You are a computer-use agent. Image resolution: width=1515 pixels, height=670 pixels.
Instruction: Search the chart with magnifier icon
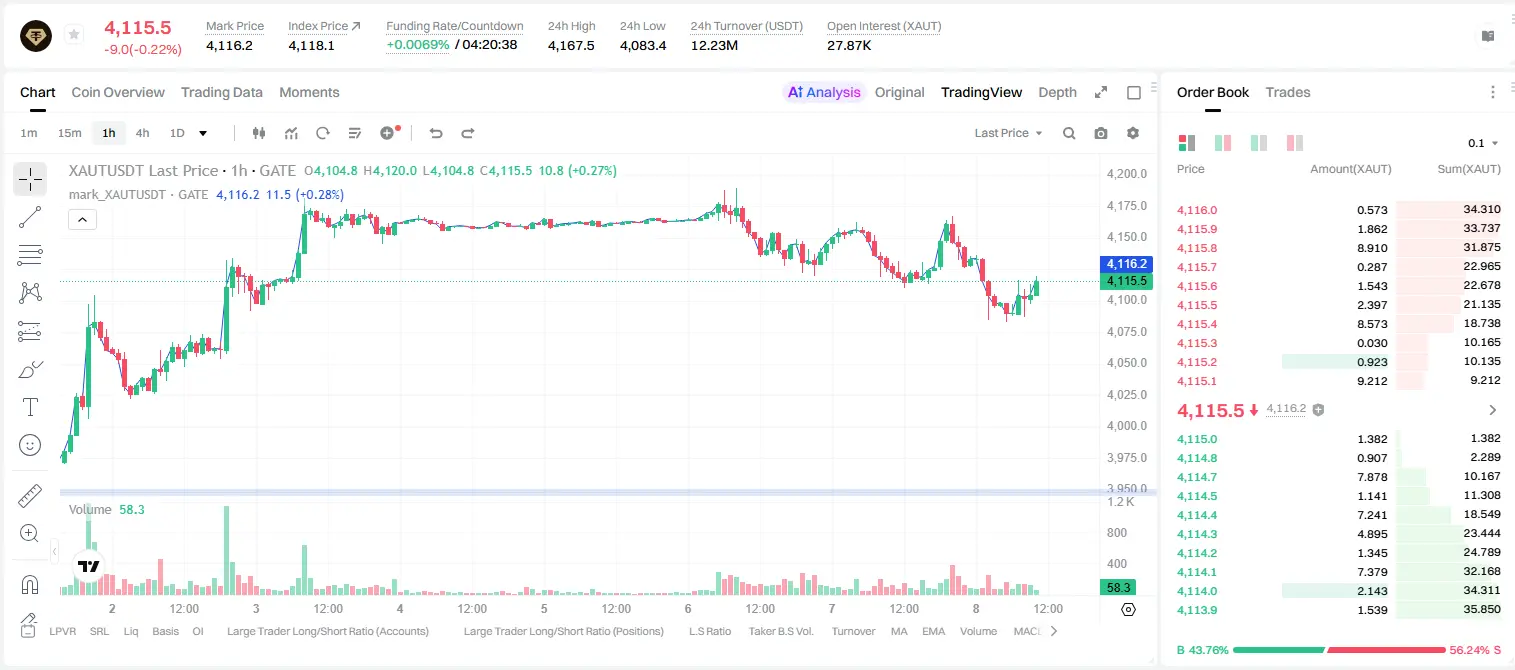click(x=1069, y=133)
